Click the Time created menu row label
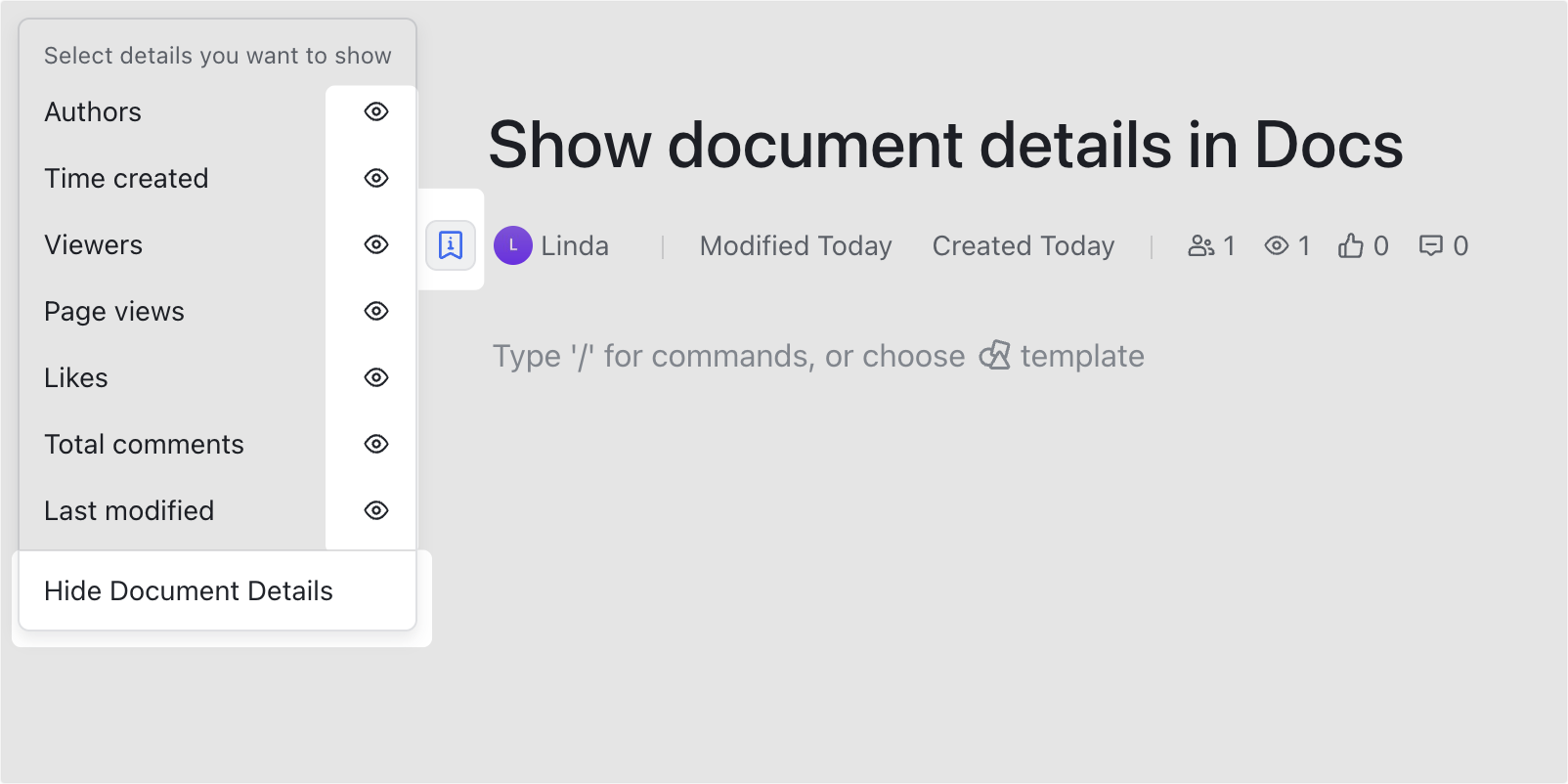Screen dimensions: 1568x784 [126, 179]
